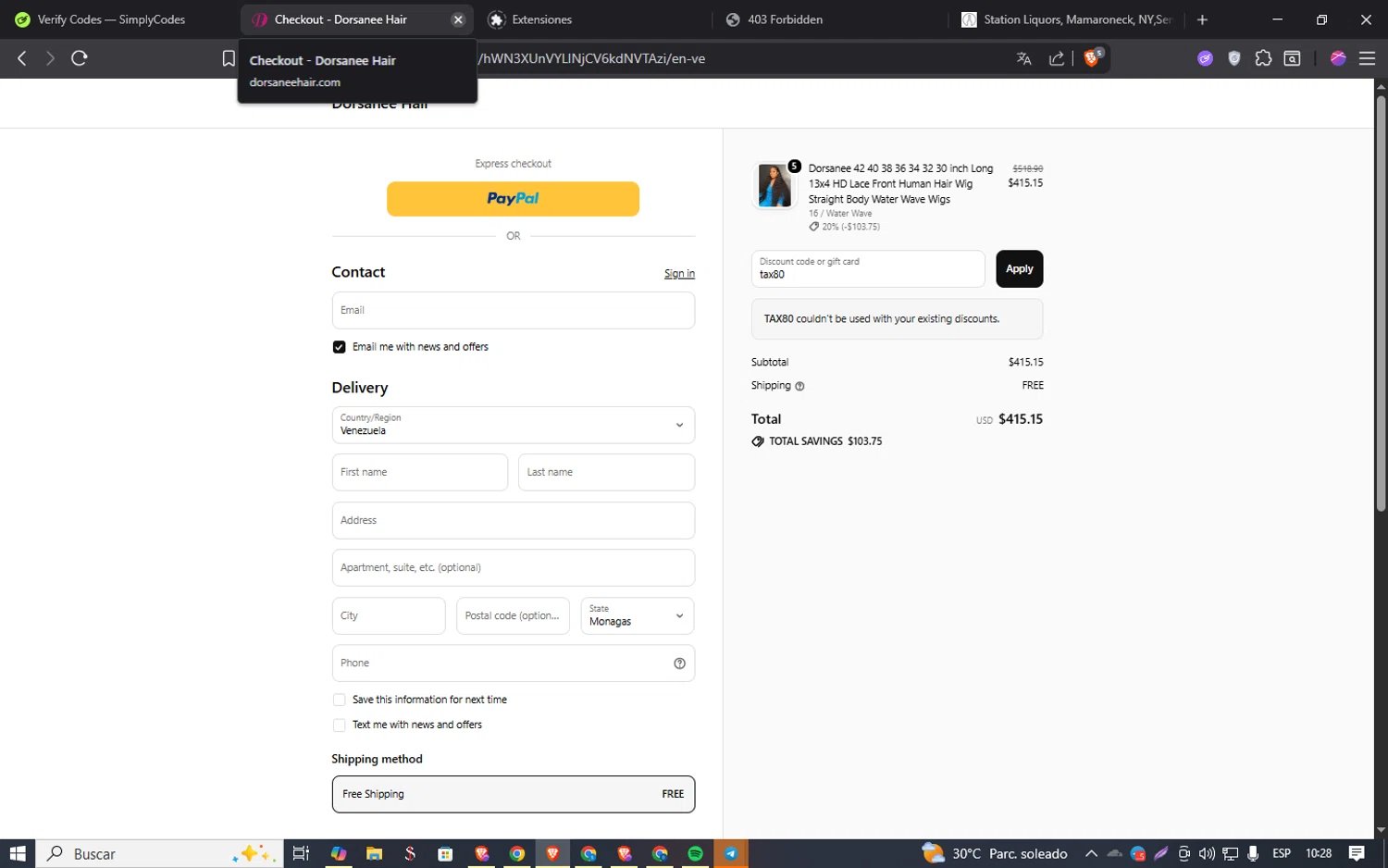
Task: Launch Copilot from the taskbar
Action: (x=339, y=853)
